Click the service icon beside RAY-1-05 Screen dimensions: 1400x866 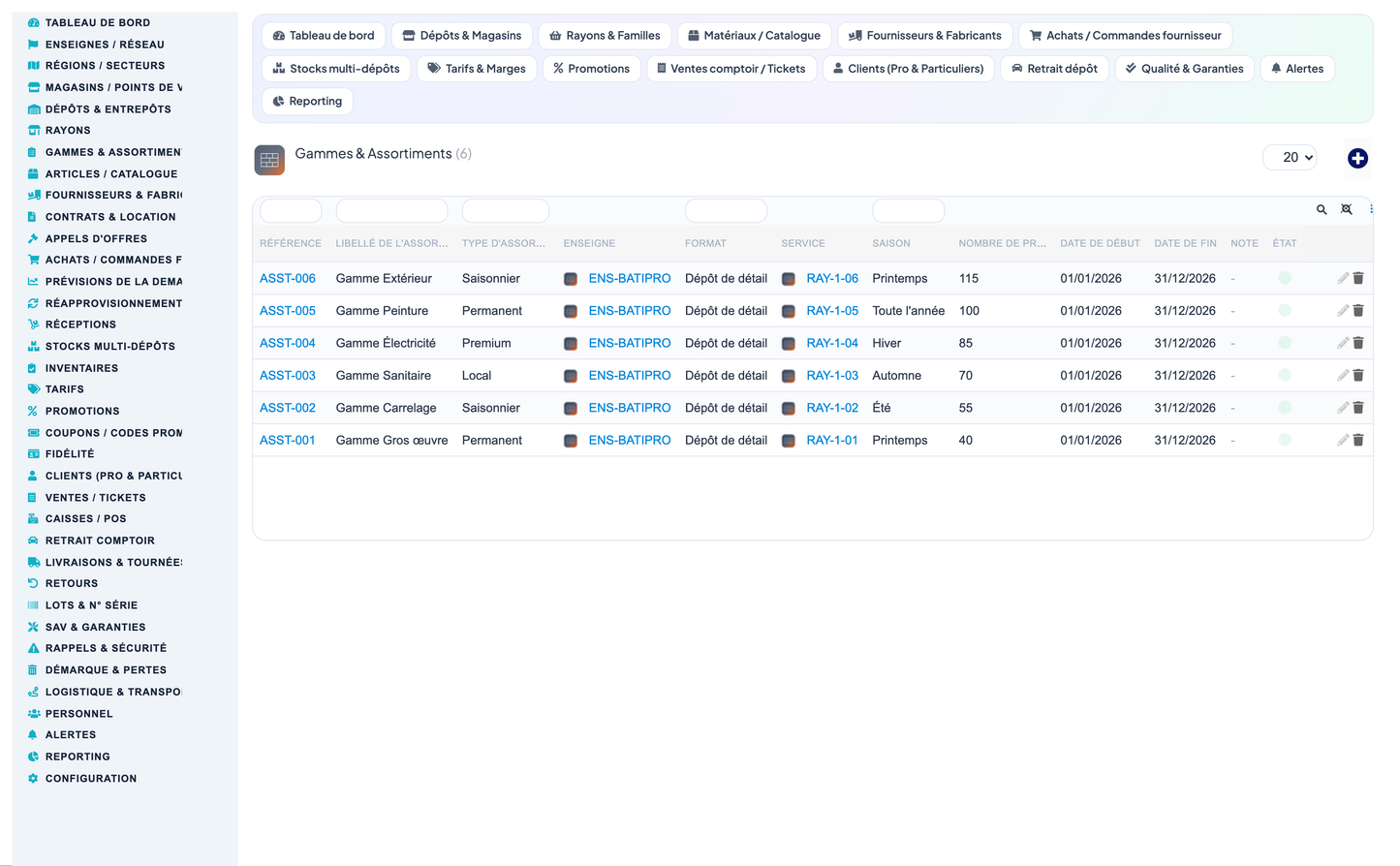(789, 311)
